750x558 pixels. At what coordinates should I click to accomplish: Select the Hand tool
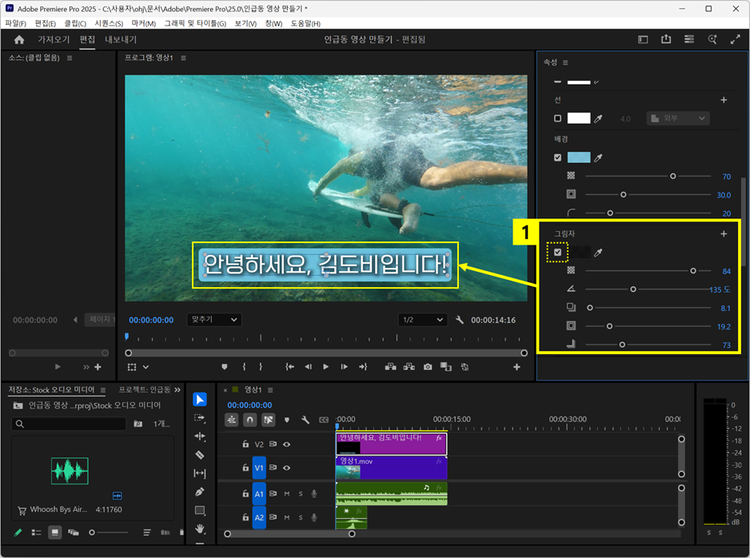[x=200, y=527]
